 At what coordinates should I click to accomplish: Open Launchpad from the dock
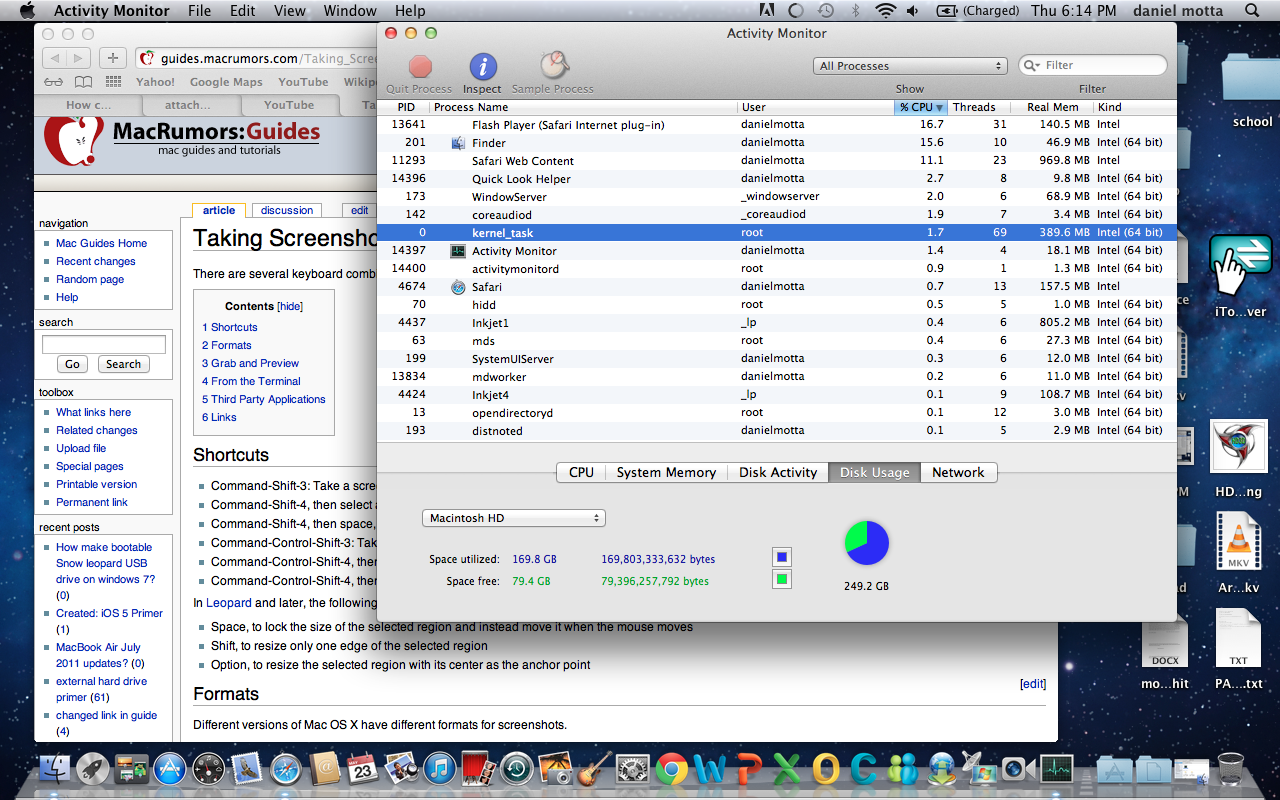93,769
